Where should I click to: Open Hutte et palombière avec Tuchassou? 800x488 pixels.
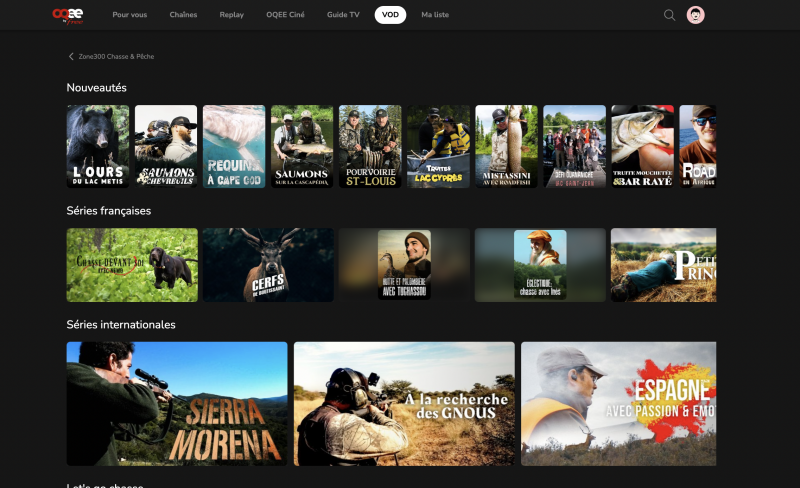pos(405,265)
